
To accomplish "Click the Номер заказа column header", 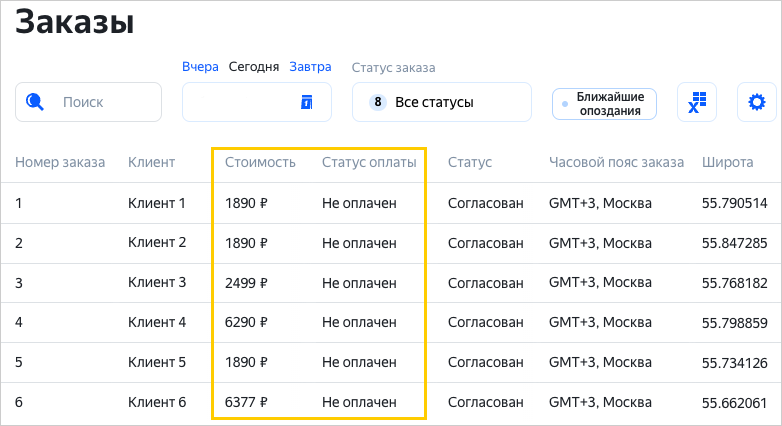I will click(60, 162).
